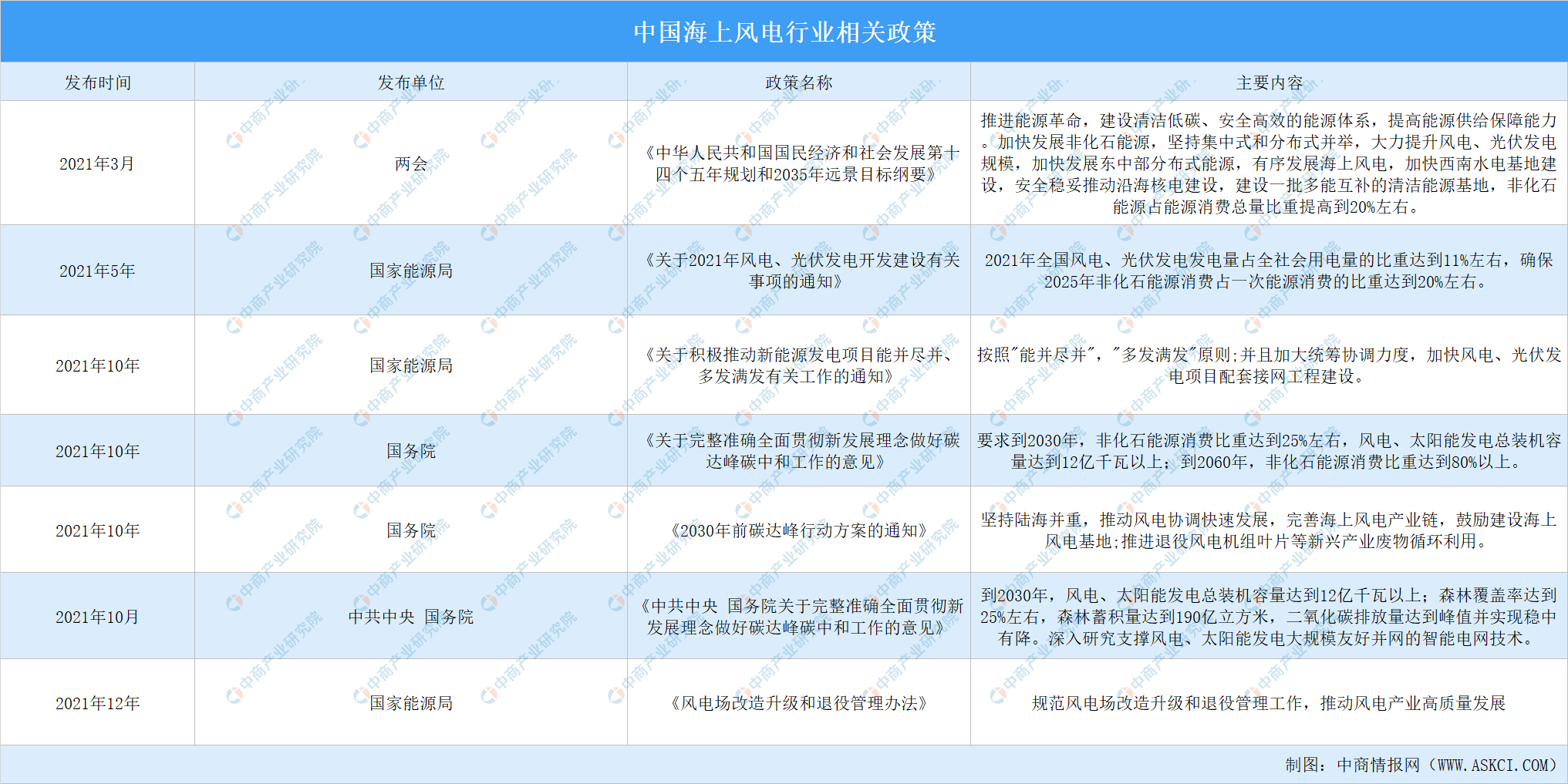Click the date cell 2021年12年
This screenshot has height=784, width=1568.
point(97,703)
